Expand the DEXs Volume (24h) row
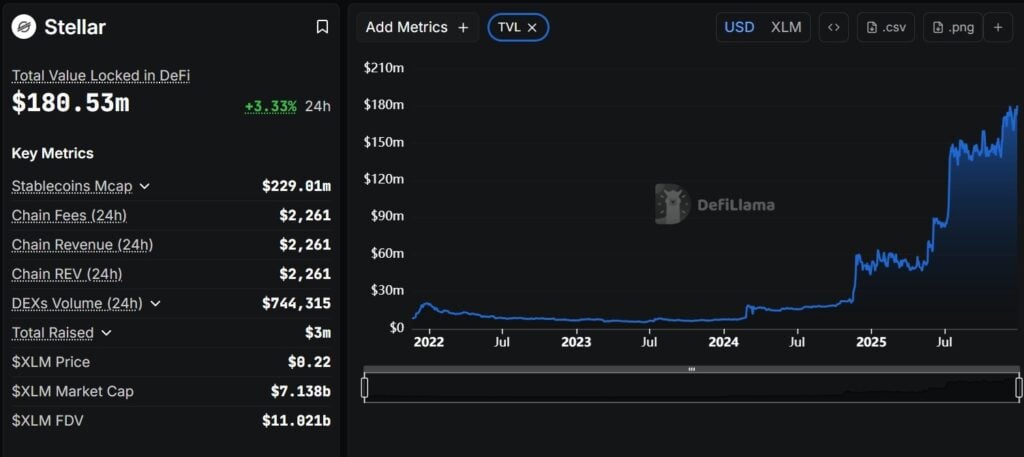Image resolution: width=1024 pixels, height=457 pixels. [x=155, y=304]
